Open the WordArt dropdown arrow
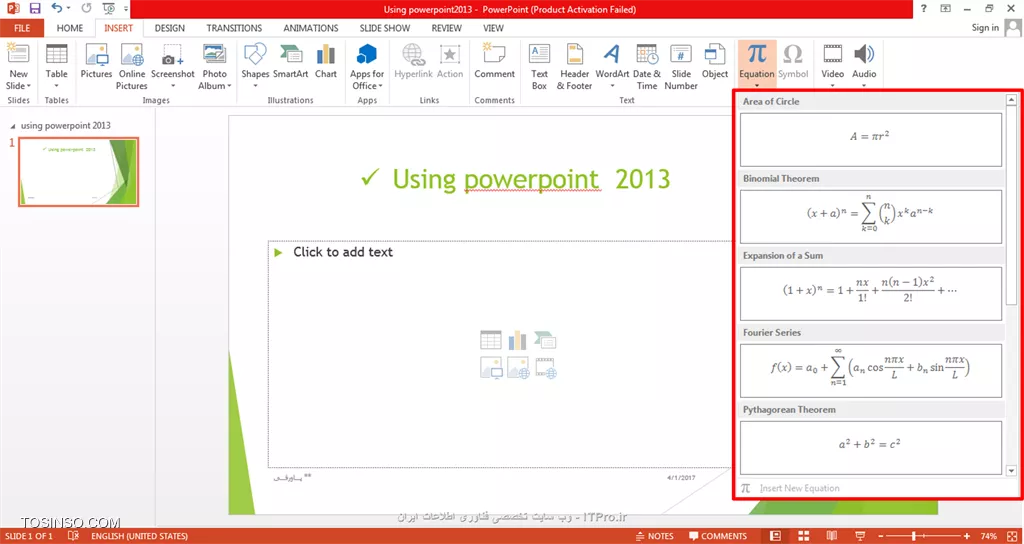The height and width of the screenshot is (544, 1024). coord(612,86)
